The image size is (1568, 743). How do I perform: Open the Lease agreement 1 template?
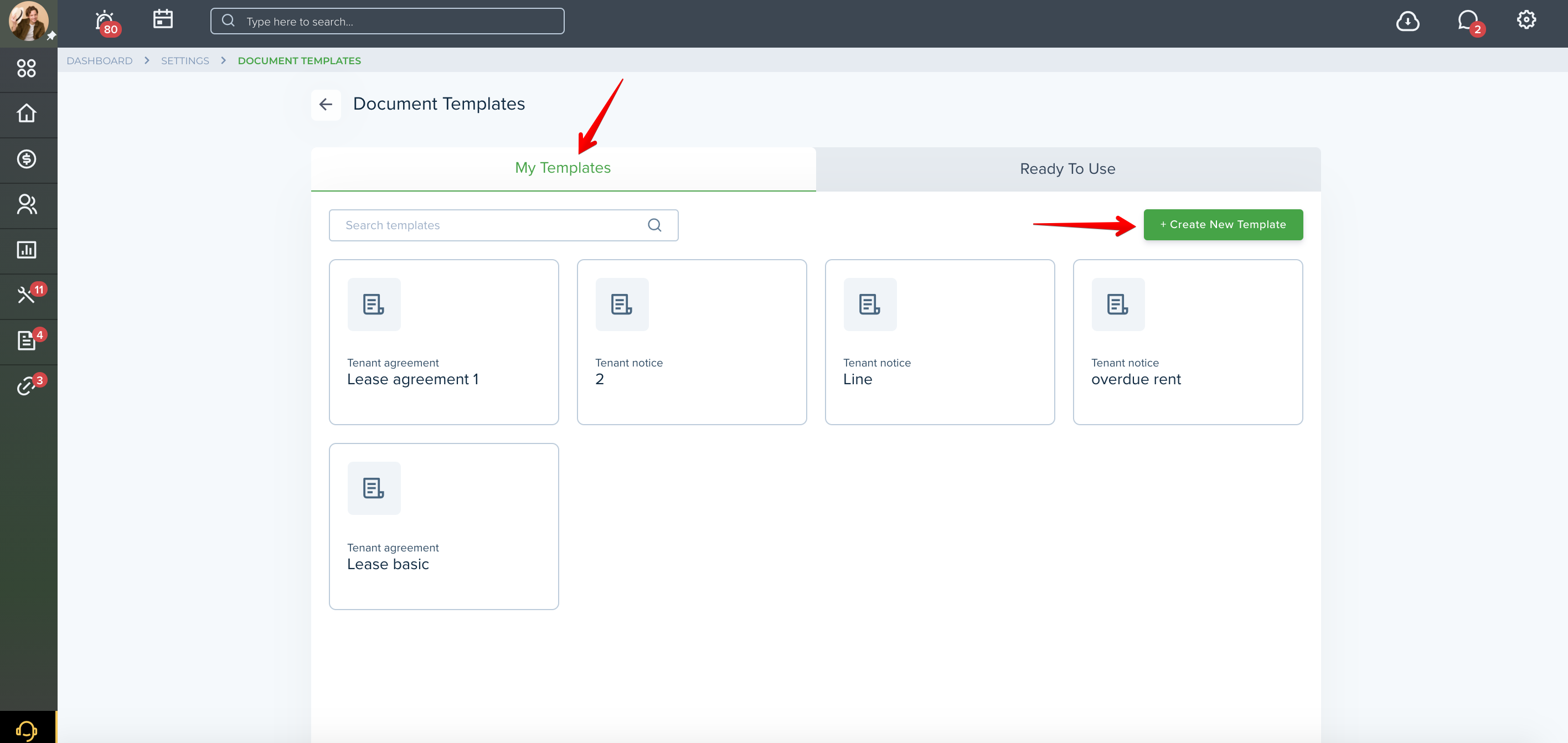[x=443, y=342]
